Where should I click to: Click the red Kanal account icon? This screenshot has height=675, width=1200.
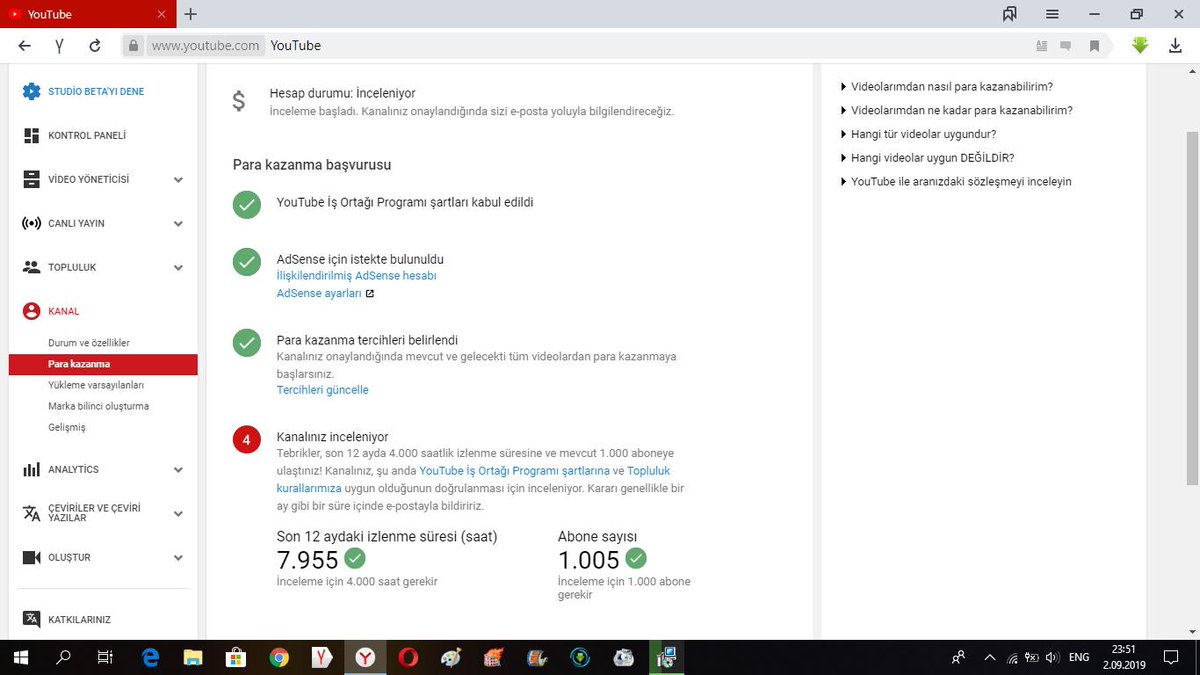pos(31,311)
